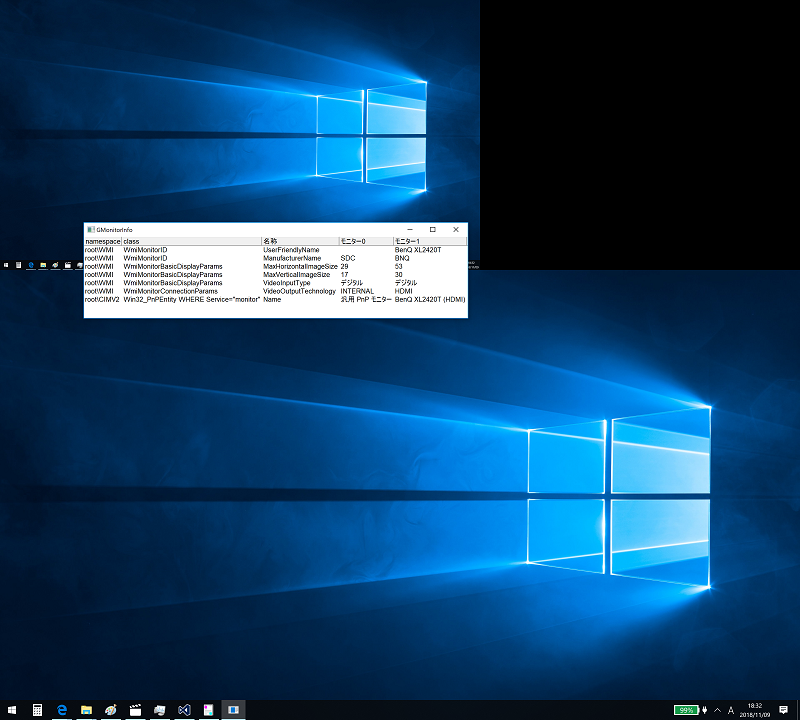Select the VideoInputType cell
Screen dimensions: 800x720
point(286,283)
